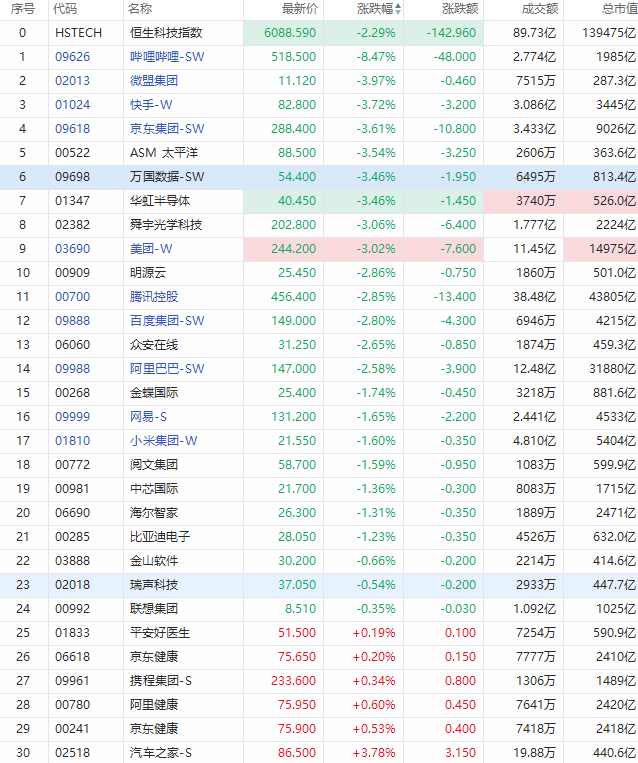This screenshot has width=638, height=763.
Task: Click market cap 43805亿 cell
Action: [612, 297]
